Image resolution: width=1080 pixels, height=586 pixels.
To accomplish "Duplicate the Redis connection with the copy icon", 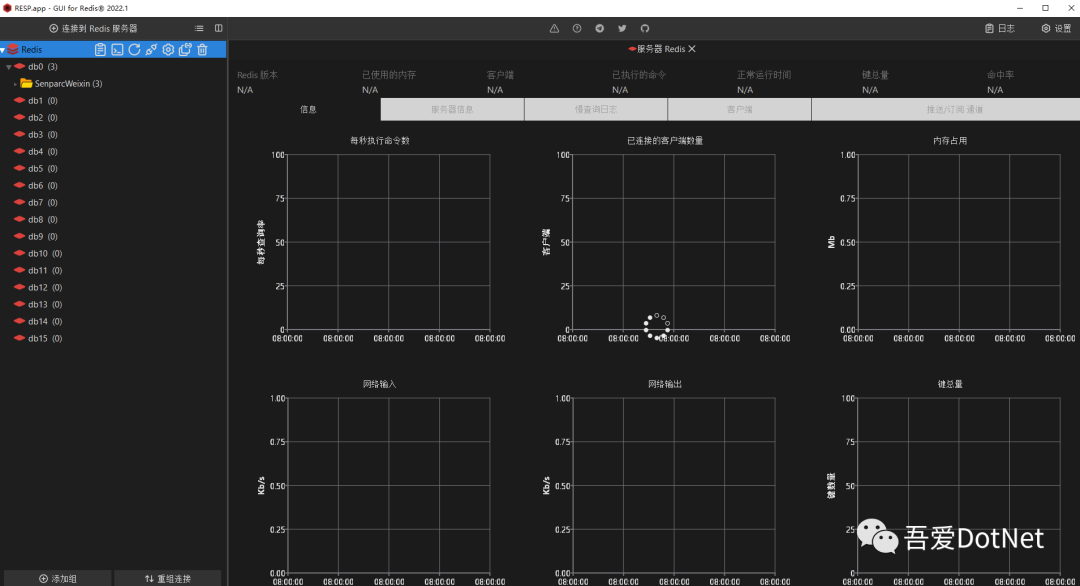I will [x=185, y=50].
